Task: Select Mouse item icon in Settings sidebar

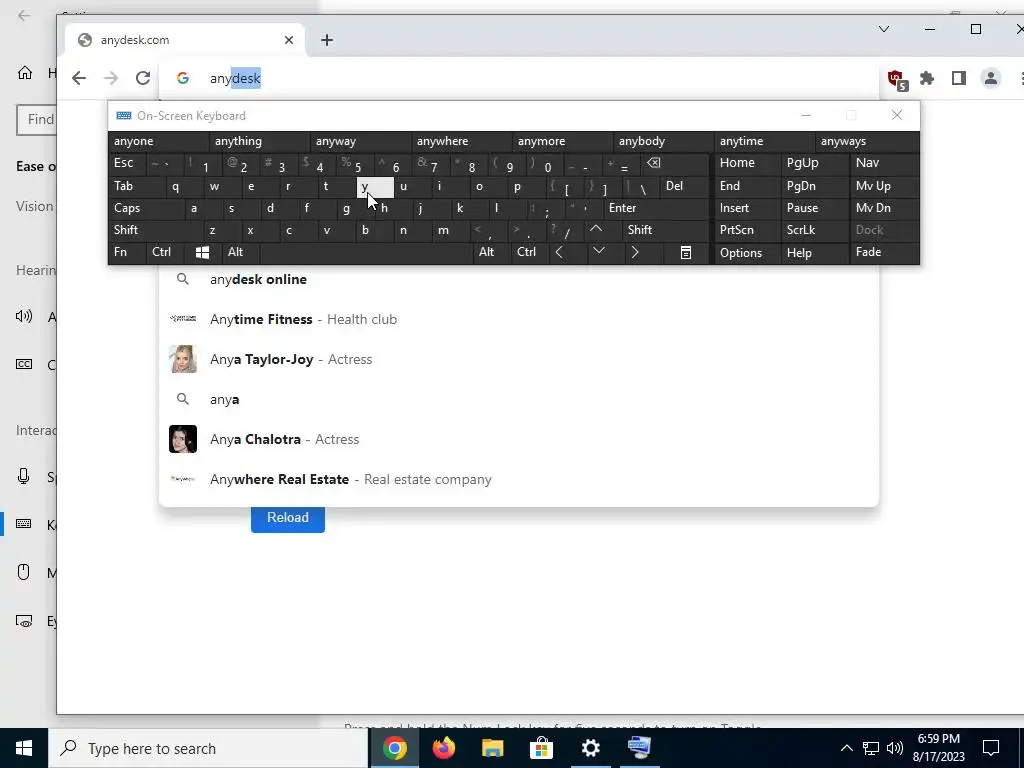Action: tap(24, 573)
